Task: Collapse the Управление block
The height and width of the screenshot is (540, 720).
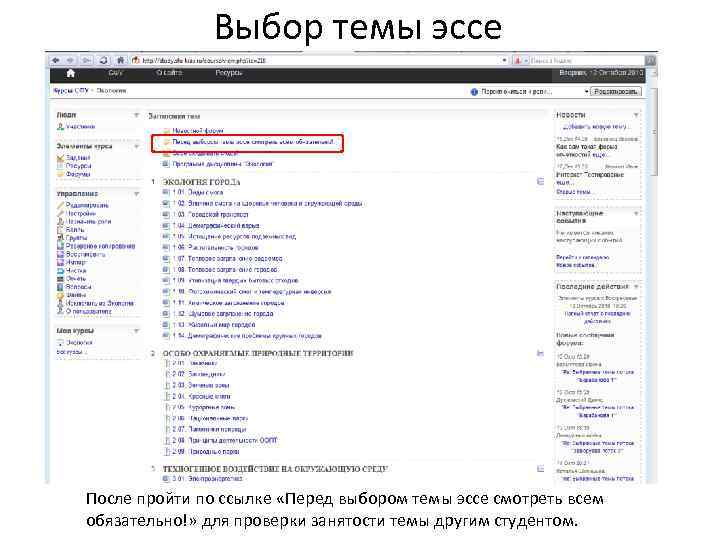Action: pos(136,194)
